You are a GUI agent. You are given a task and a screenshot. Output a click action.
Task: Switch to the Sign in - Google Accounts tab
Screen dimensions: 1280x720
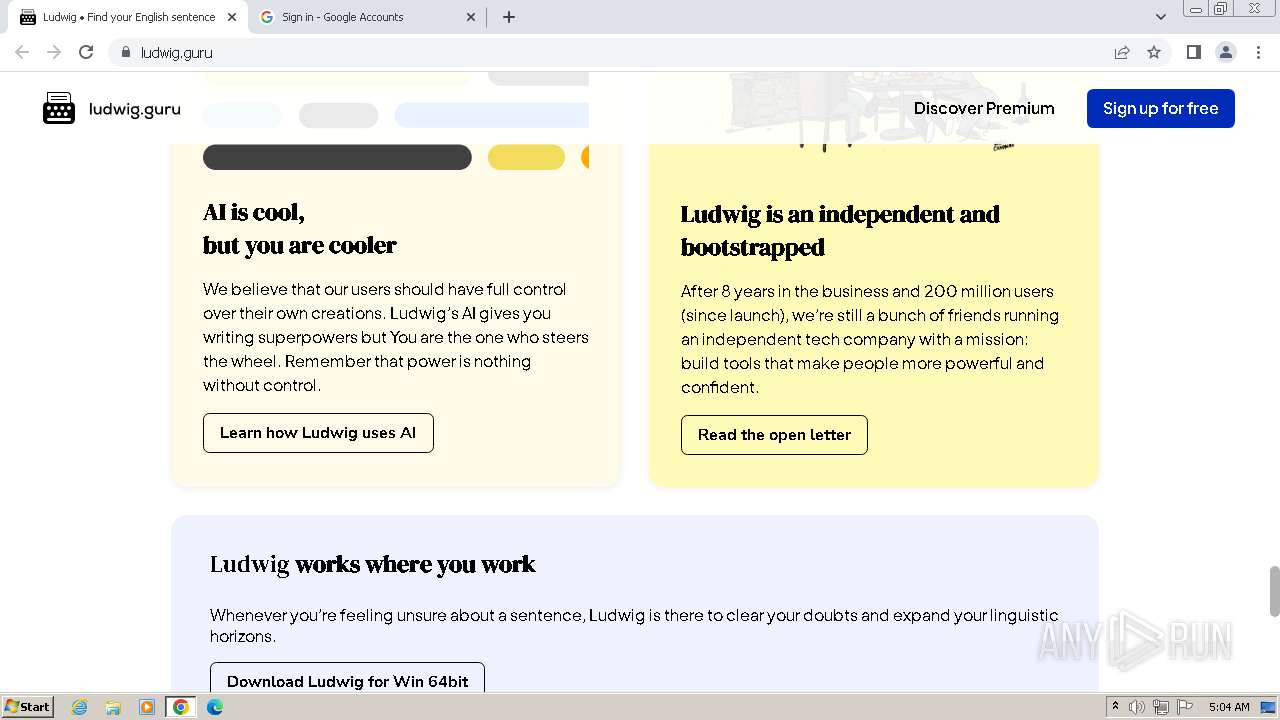(x=367, y=17)
